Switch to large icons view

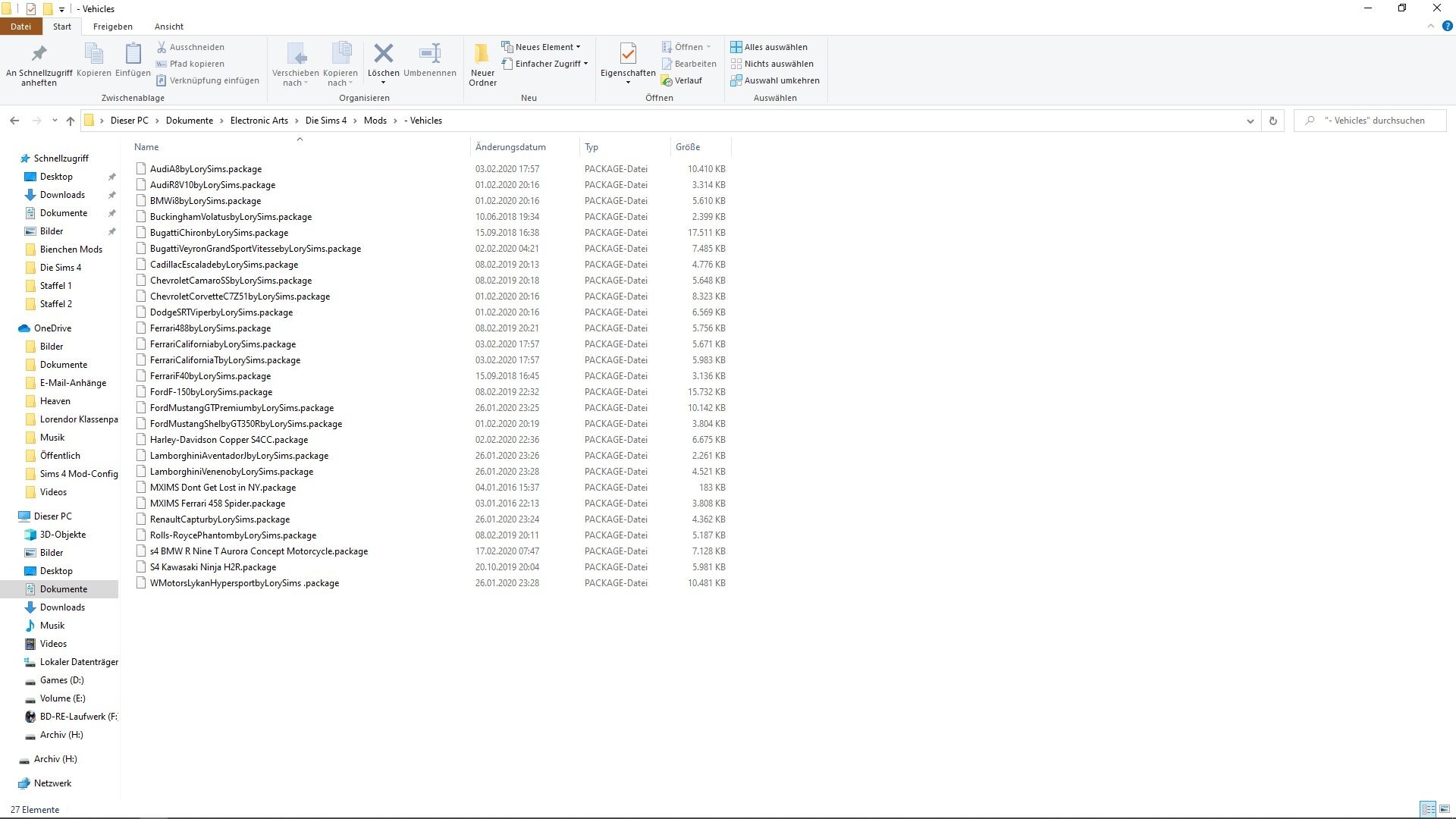pos(1445,809)
